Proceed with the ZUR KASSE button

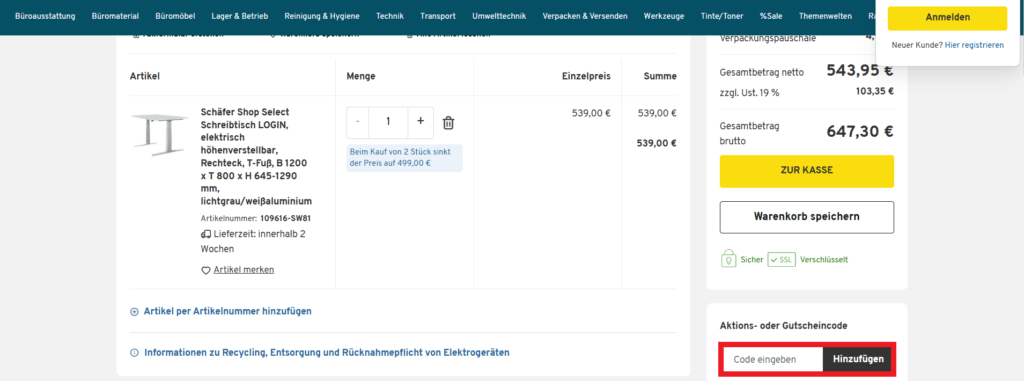[807, 171]
